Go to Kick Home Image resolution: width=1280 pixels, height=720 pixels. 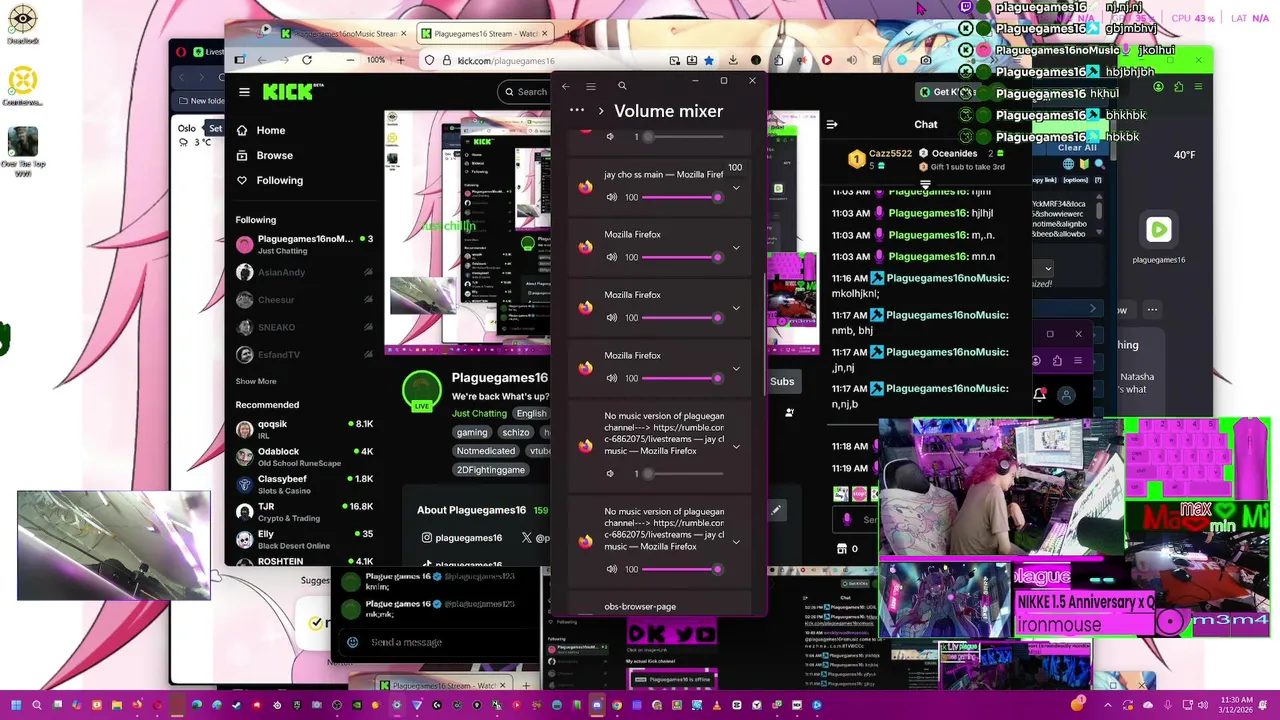point(262,130)
